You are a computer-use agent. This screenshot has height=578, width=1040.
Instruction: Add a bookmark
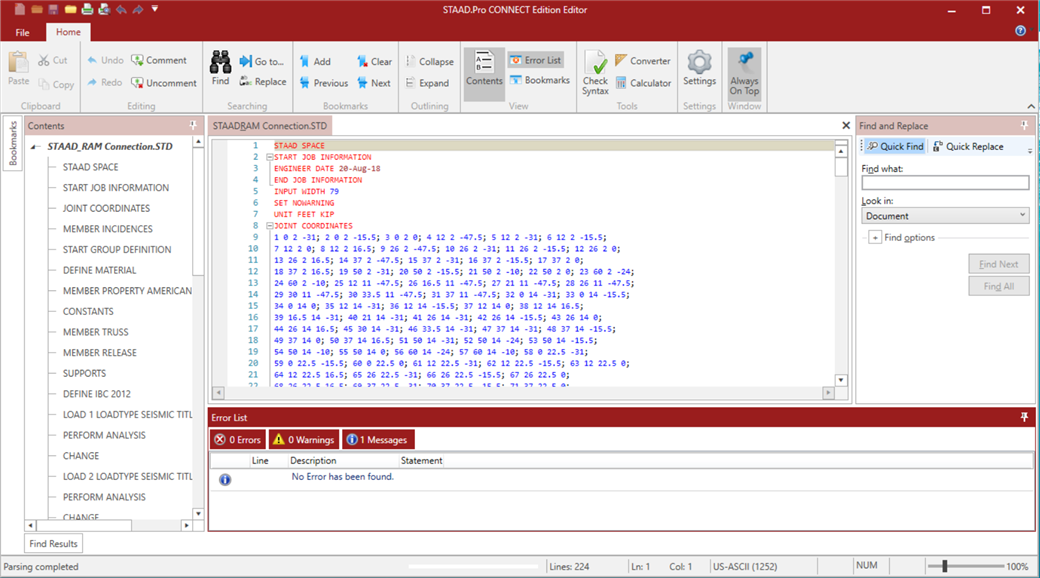(x=315, y=62)
